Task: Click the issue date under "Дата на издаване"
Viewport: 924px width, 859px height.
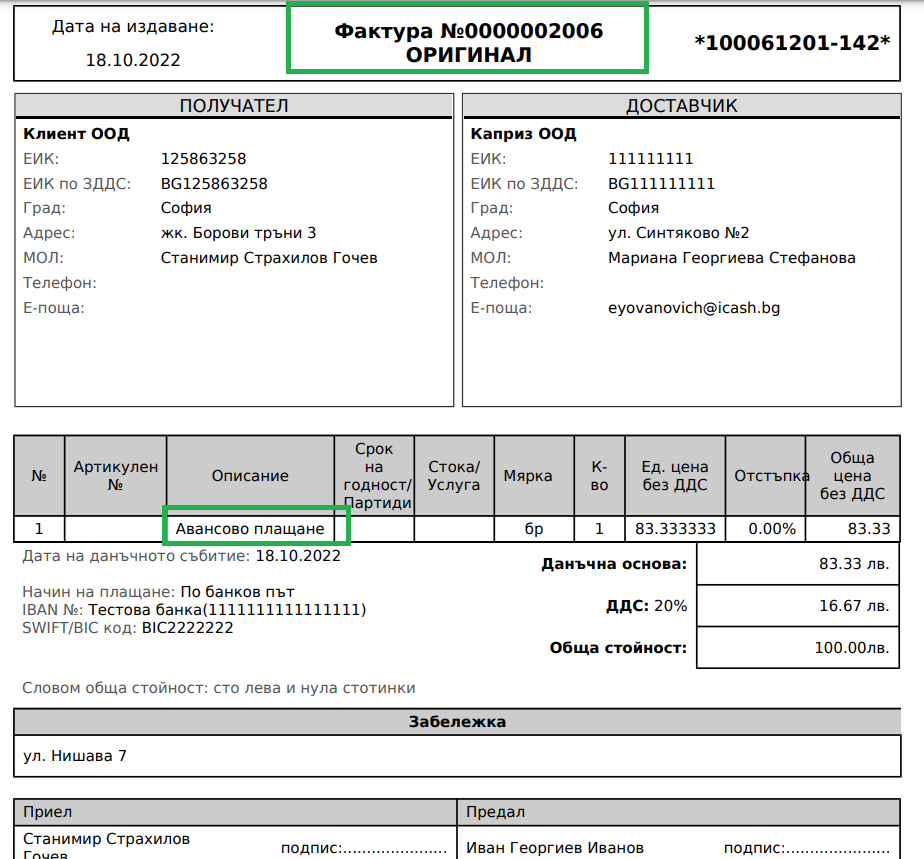Action: (x=133, y=60)
